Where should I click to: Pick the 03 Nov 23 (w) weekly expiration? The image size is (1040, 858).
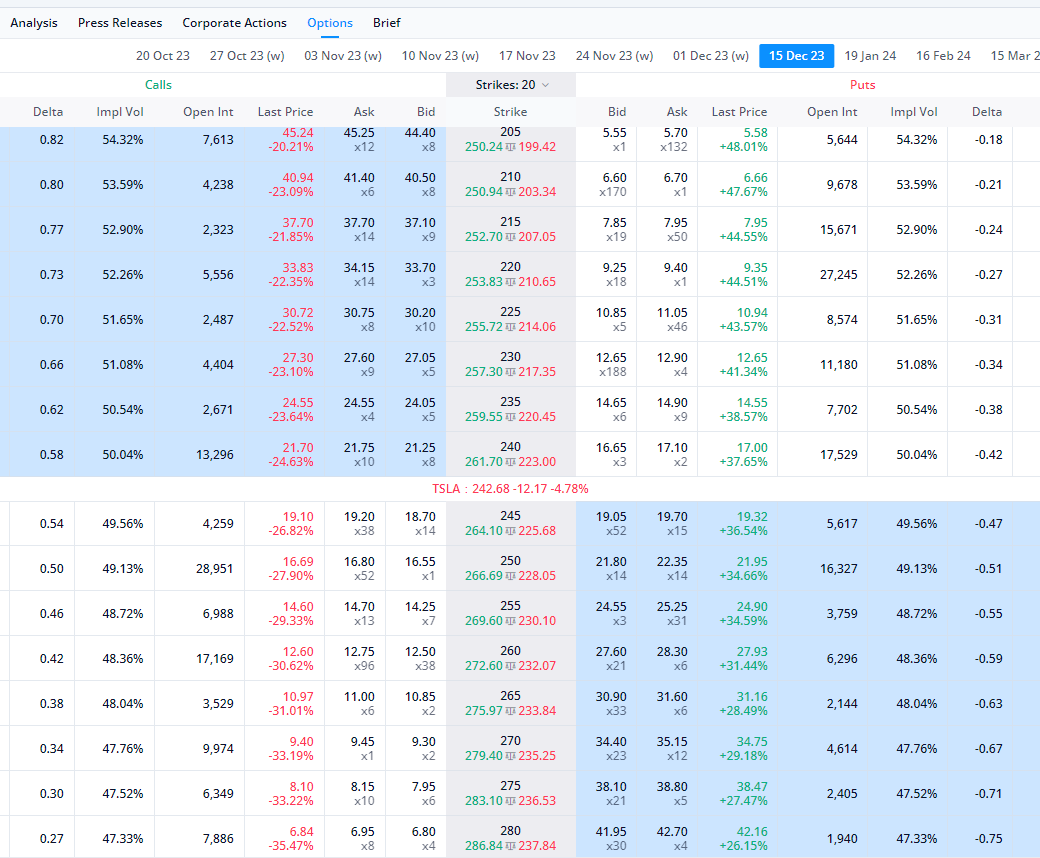[x=343, y=56]
